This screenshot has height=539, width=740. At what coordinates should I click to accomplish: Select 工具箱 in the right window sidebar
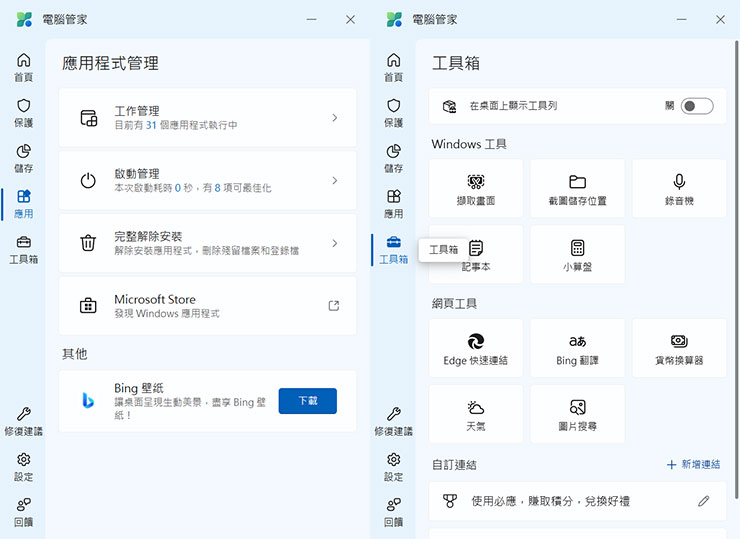click(394, 250)
